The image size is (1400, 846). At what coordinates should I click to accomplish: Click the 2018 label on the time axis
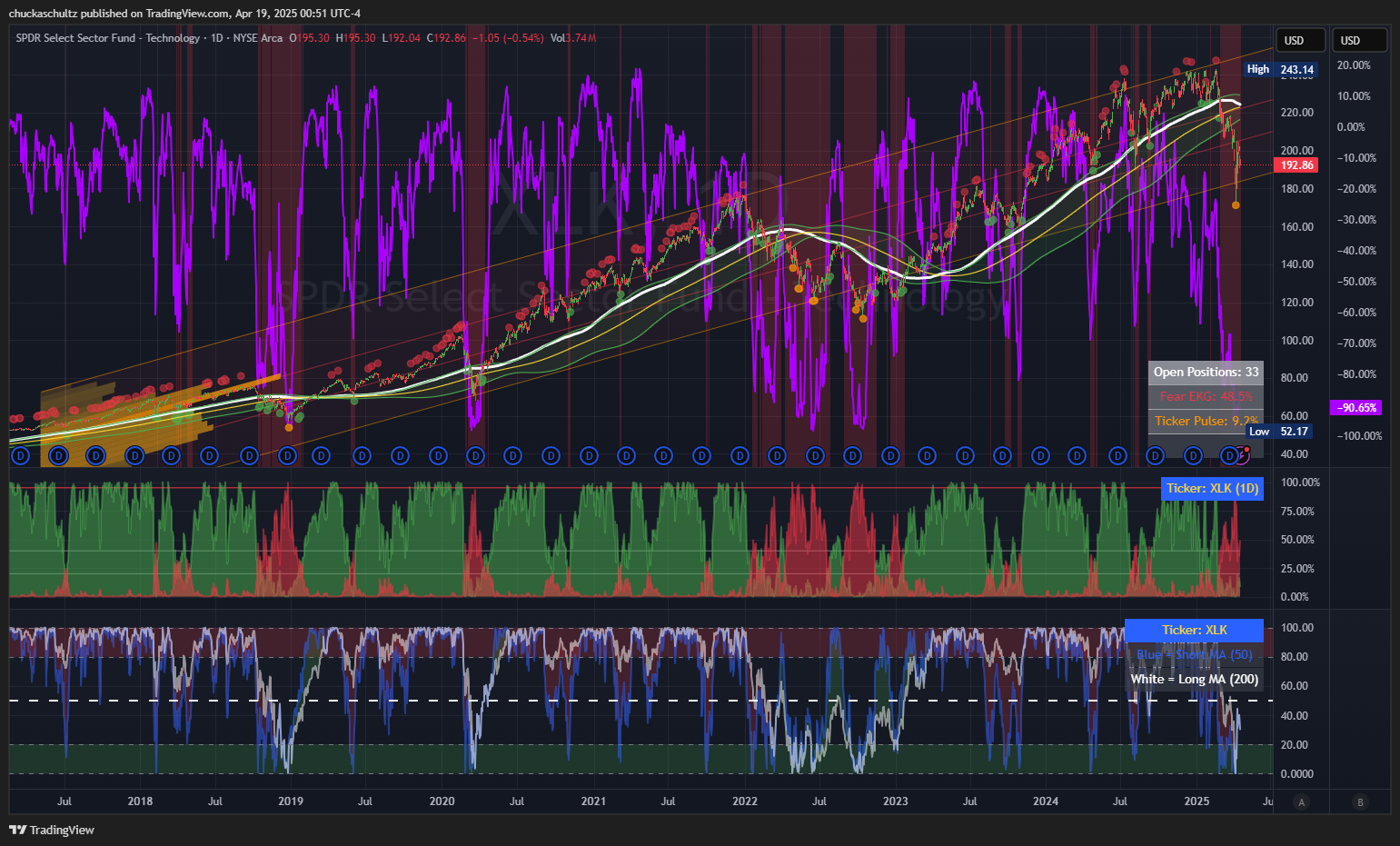[140, 801]
